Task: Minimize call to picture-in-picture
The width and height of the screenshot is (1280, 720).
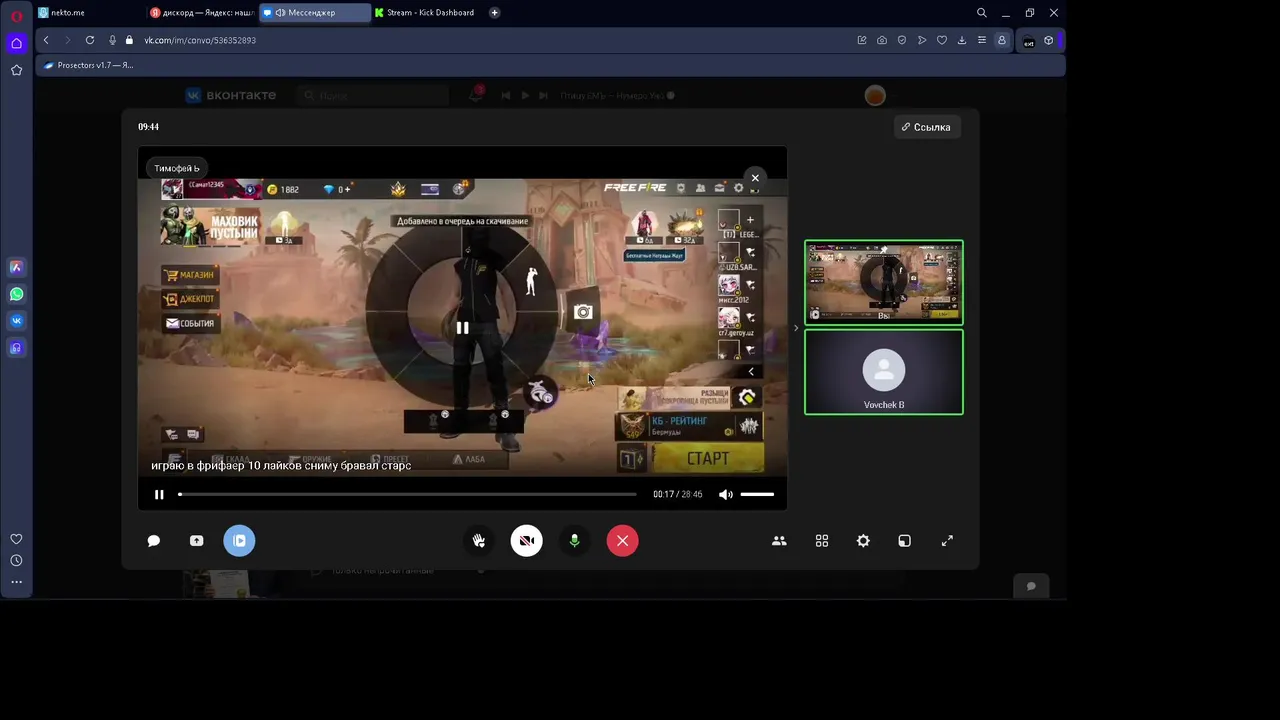Action: pos(905,541)
